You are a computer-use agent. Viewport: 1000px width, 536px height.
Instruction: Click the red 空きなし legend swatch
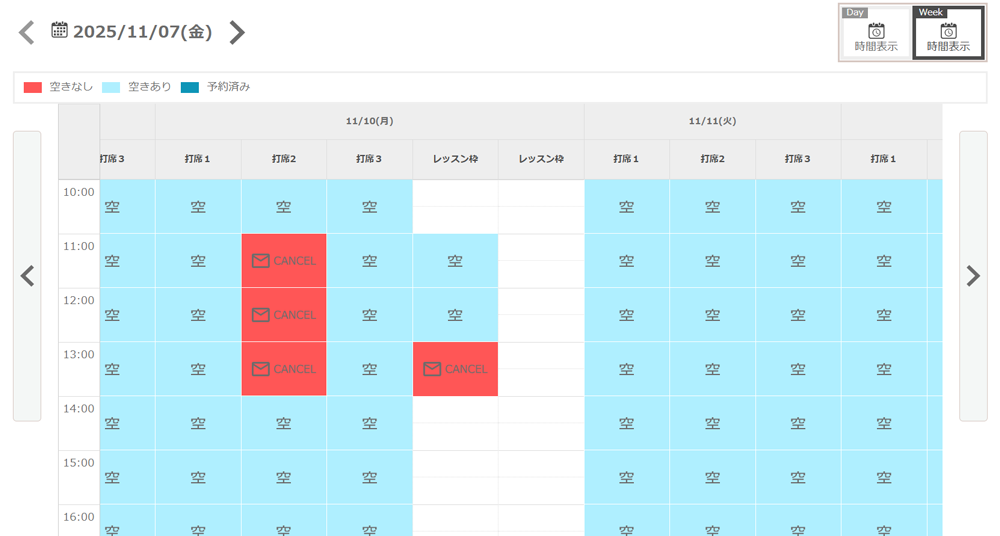point(33,88)
